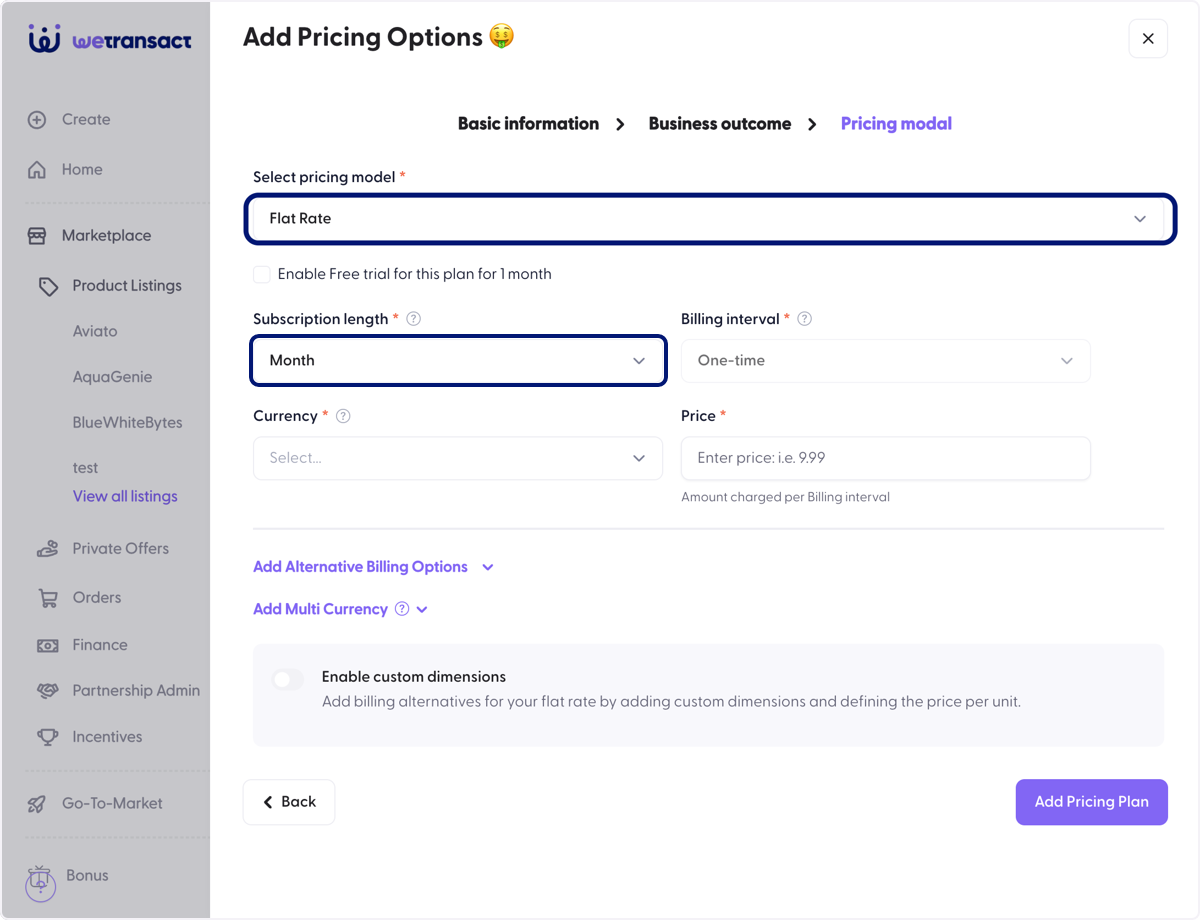Click the Private Offers hand icon

(x=48, y=549)
